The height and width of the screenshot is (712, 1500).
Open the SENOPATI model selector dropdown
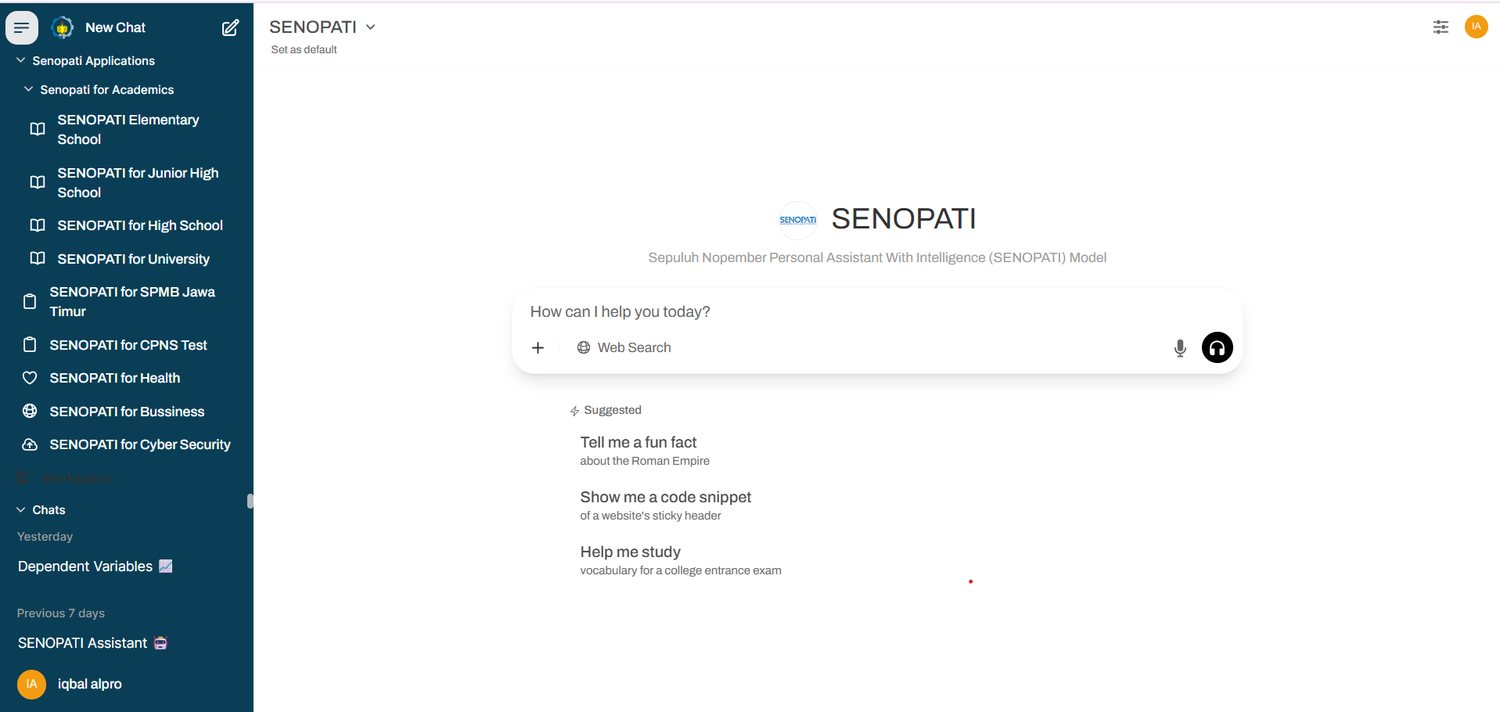[322, 27]
